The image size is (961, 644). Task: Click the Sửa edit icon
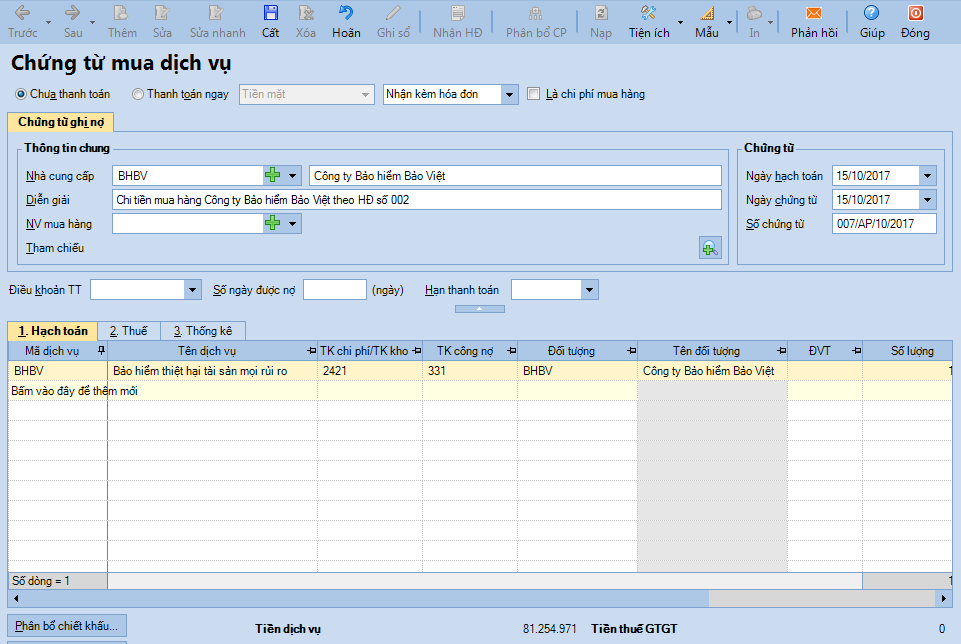pyautogui.click(x=162, y=21)
